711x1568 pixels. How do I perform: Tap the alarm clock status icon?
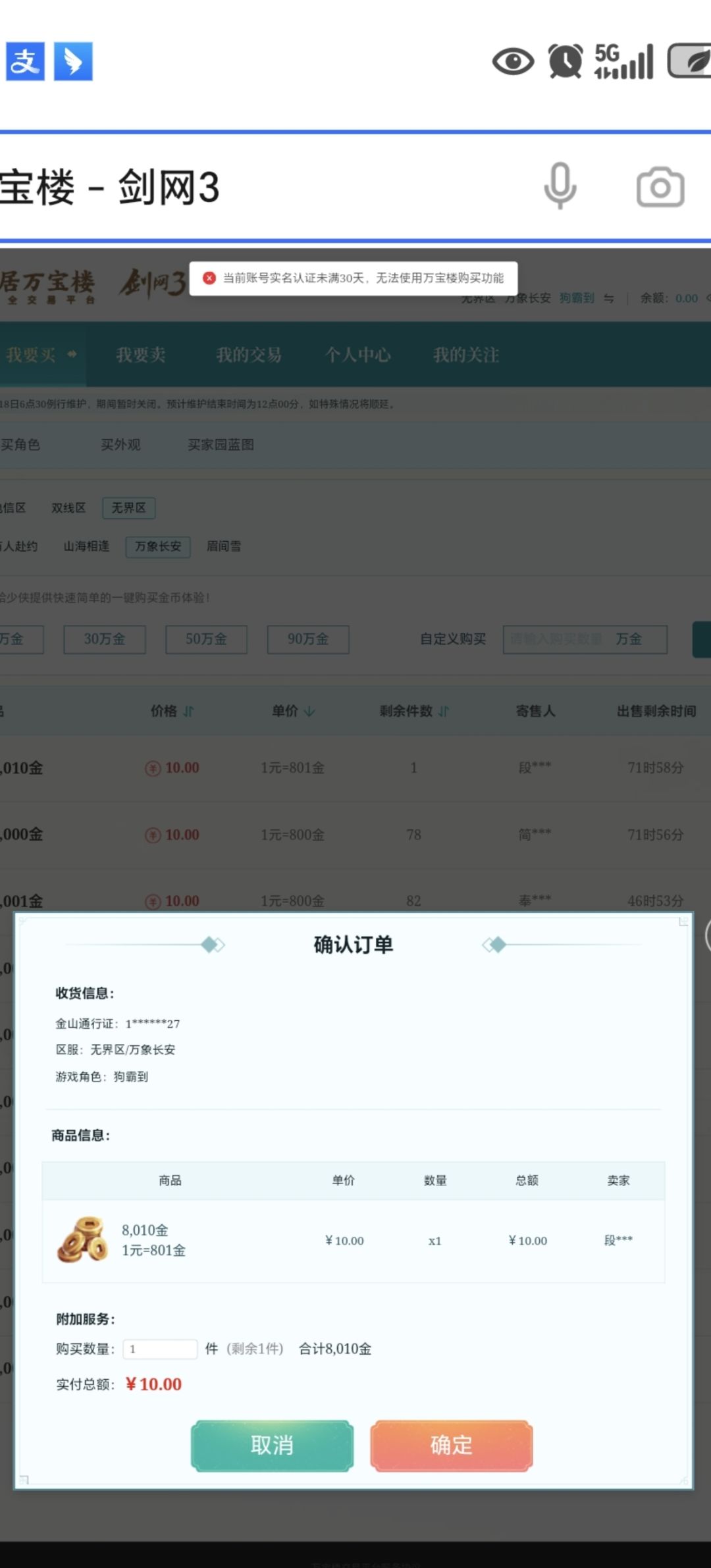[x=566, y=61]
